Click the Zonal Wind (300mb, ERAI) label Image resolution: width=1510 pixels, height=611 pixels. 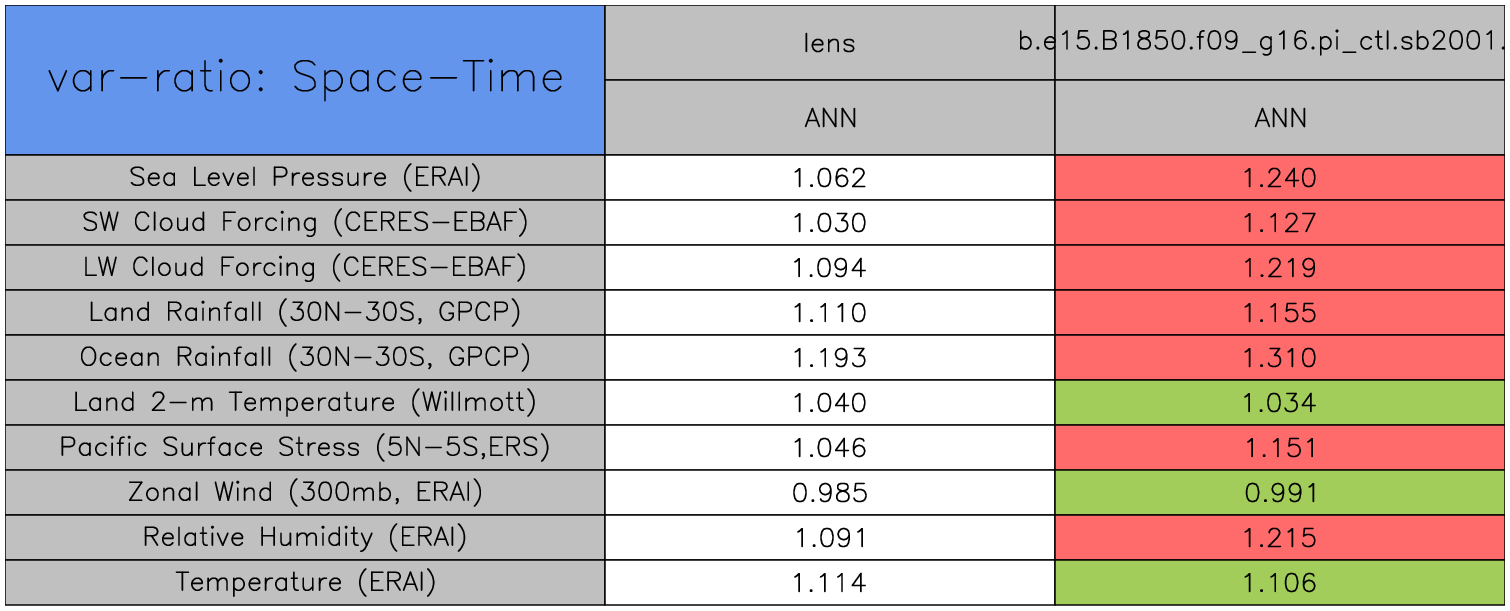(305, 492)
